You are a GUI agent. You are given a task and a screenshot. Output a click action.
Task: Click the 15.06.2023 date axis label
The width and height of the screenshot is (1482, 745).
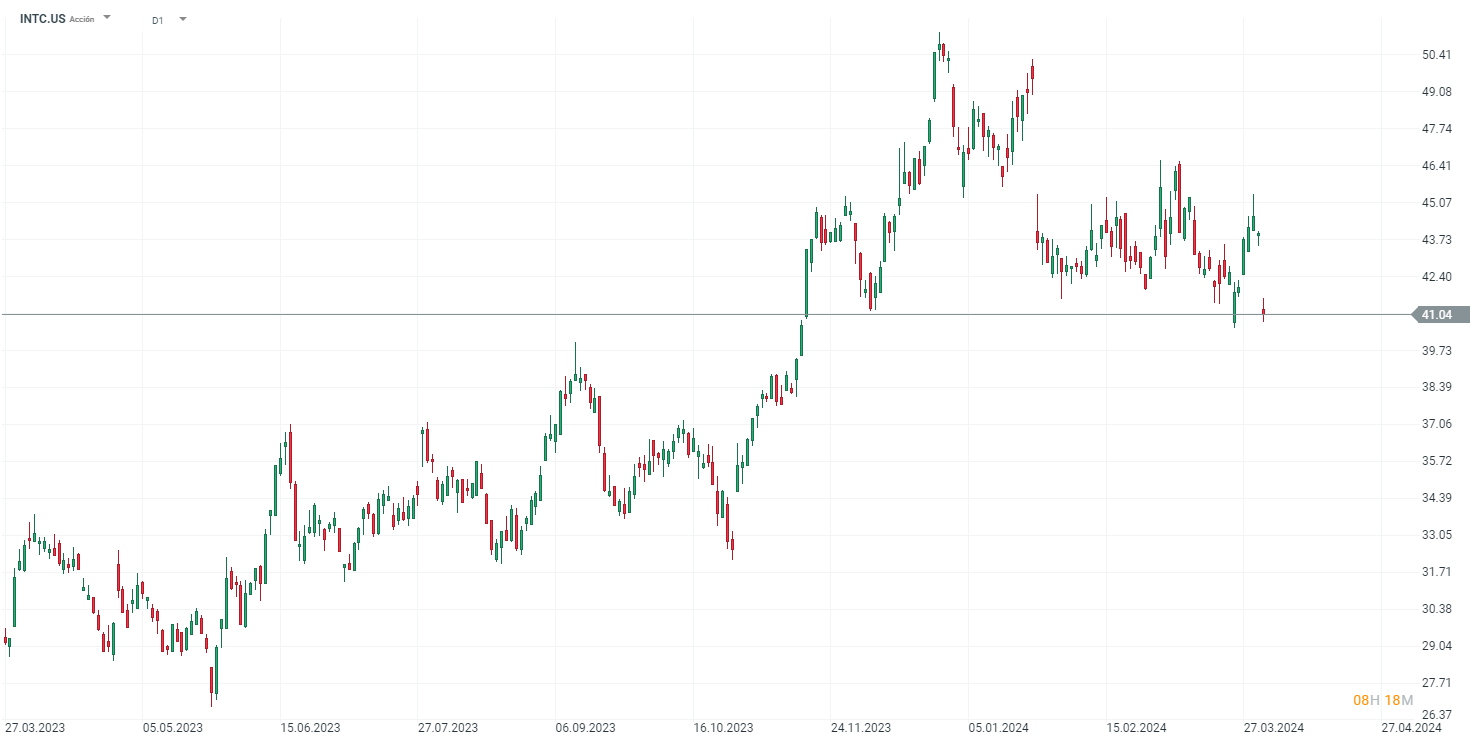(310, 728)
